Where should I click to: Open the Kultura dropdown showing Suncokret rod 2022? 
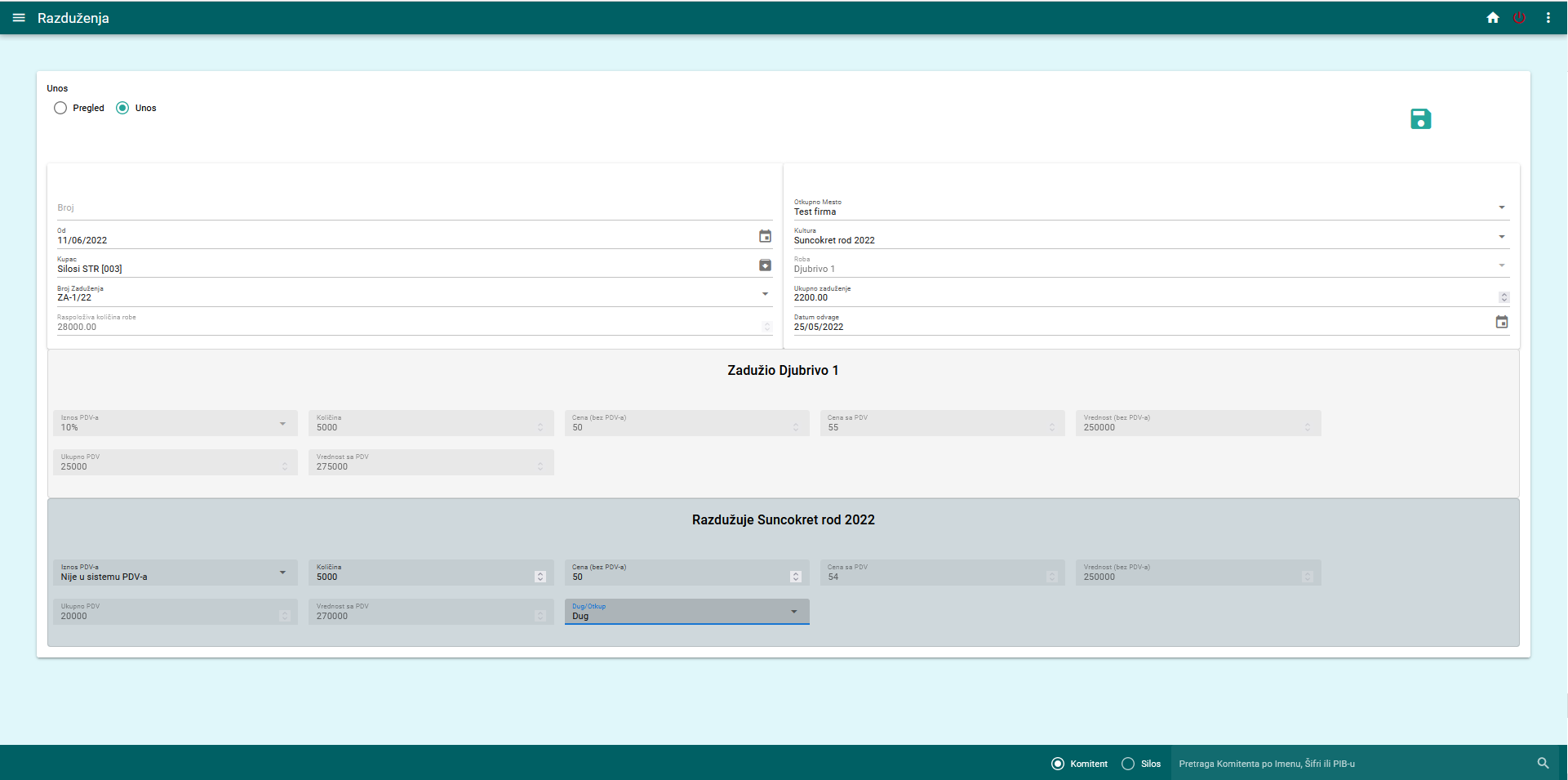coord(1501,235)
